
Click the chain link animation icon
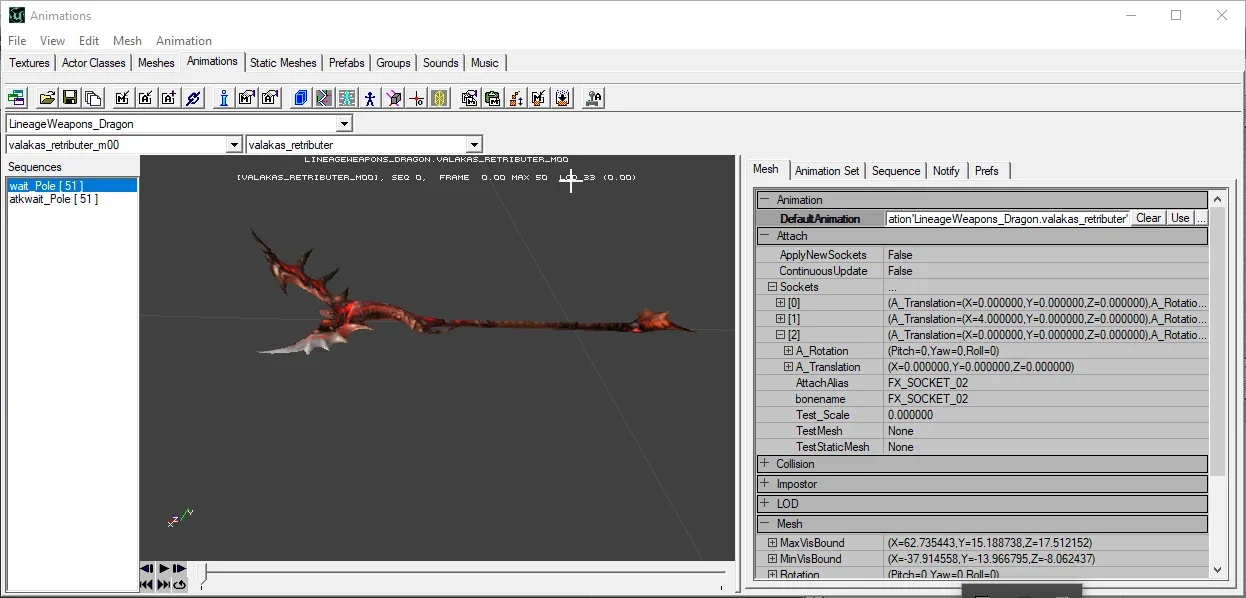point(194,98)
